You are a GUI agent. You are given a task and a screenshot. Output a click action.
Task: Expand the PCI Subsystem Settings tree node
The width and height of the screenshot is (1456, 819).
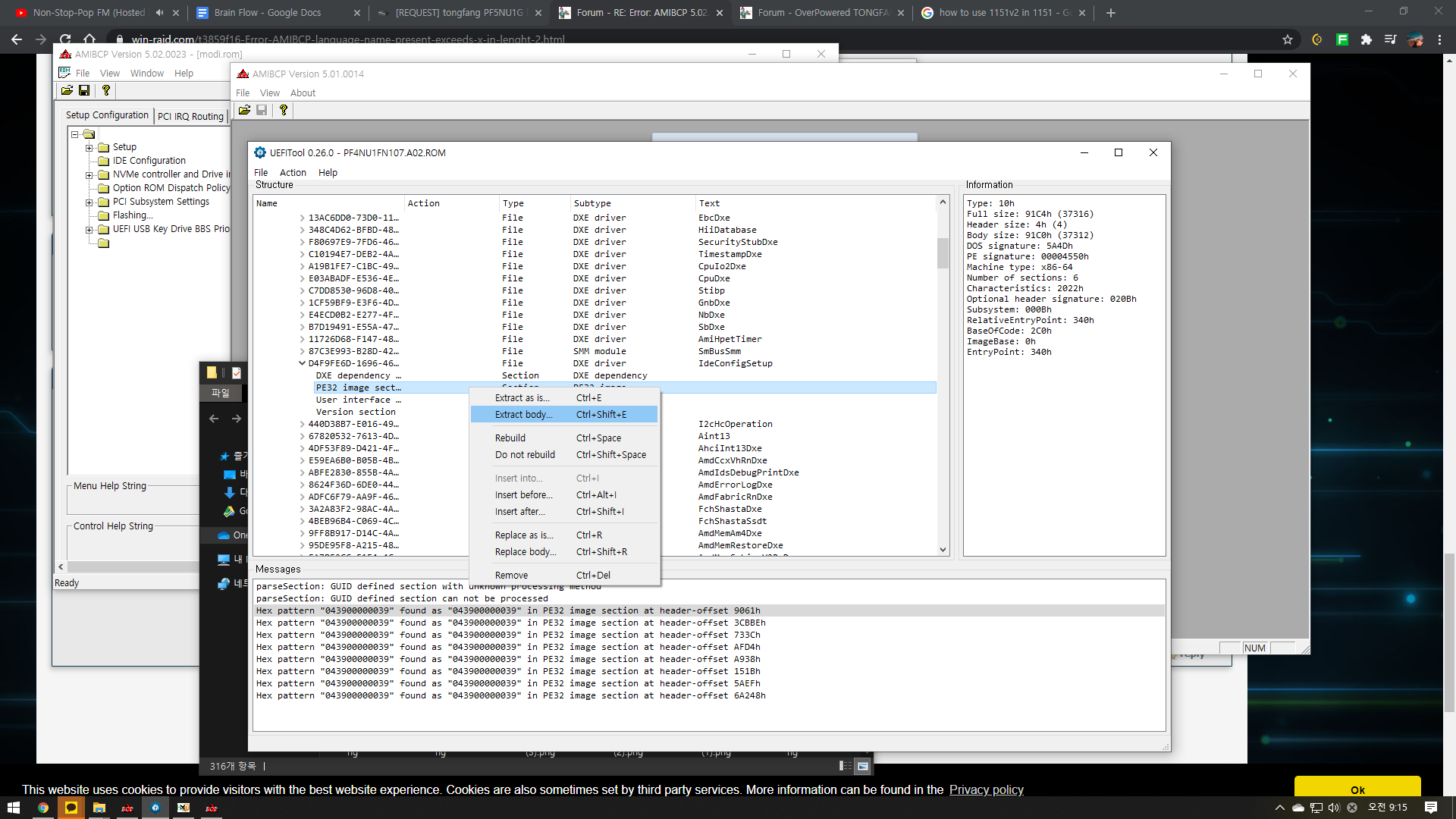coord(89,202)
